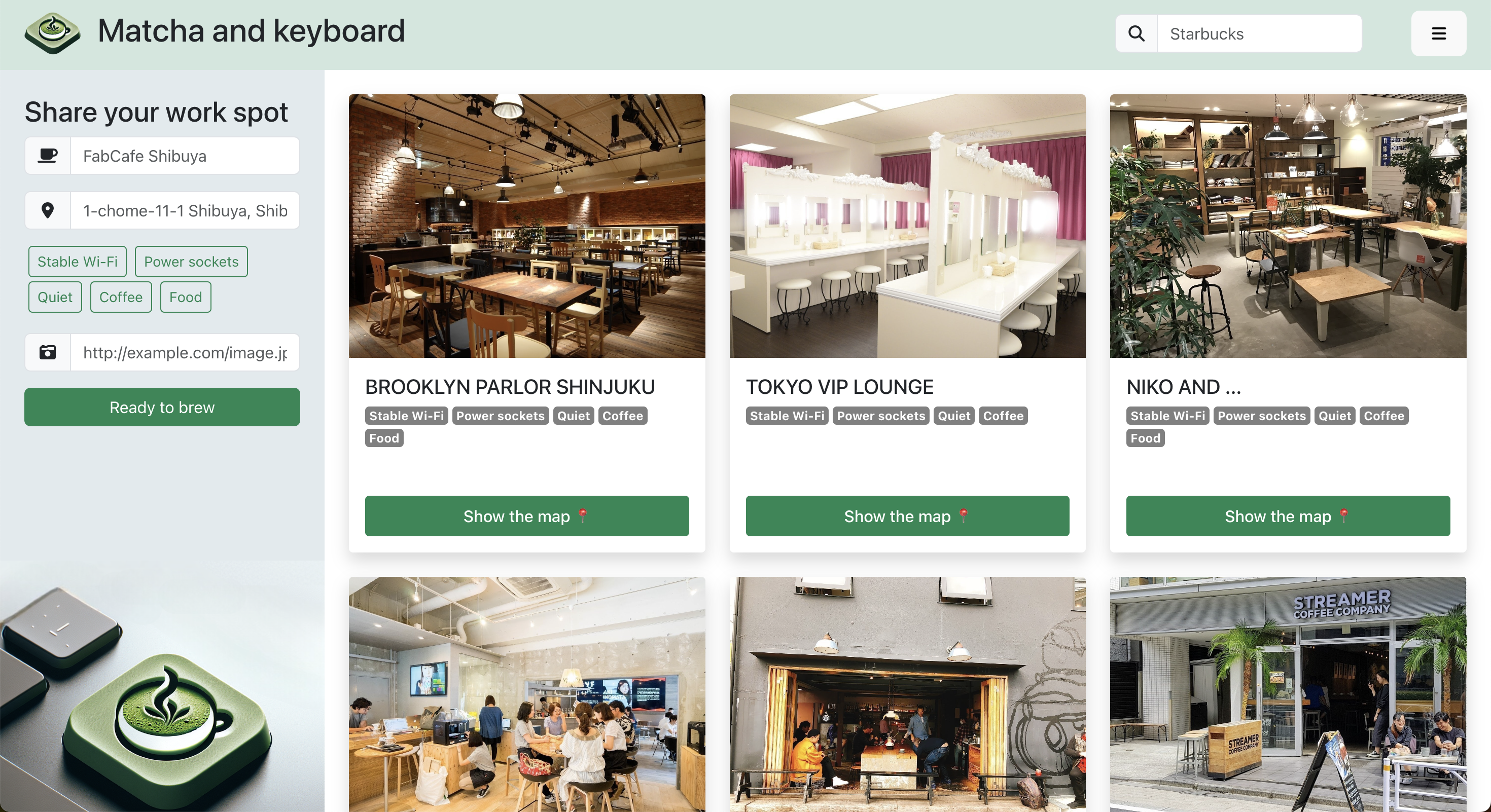Open the Streamer Coffee Company photo

point(1288,694)
